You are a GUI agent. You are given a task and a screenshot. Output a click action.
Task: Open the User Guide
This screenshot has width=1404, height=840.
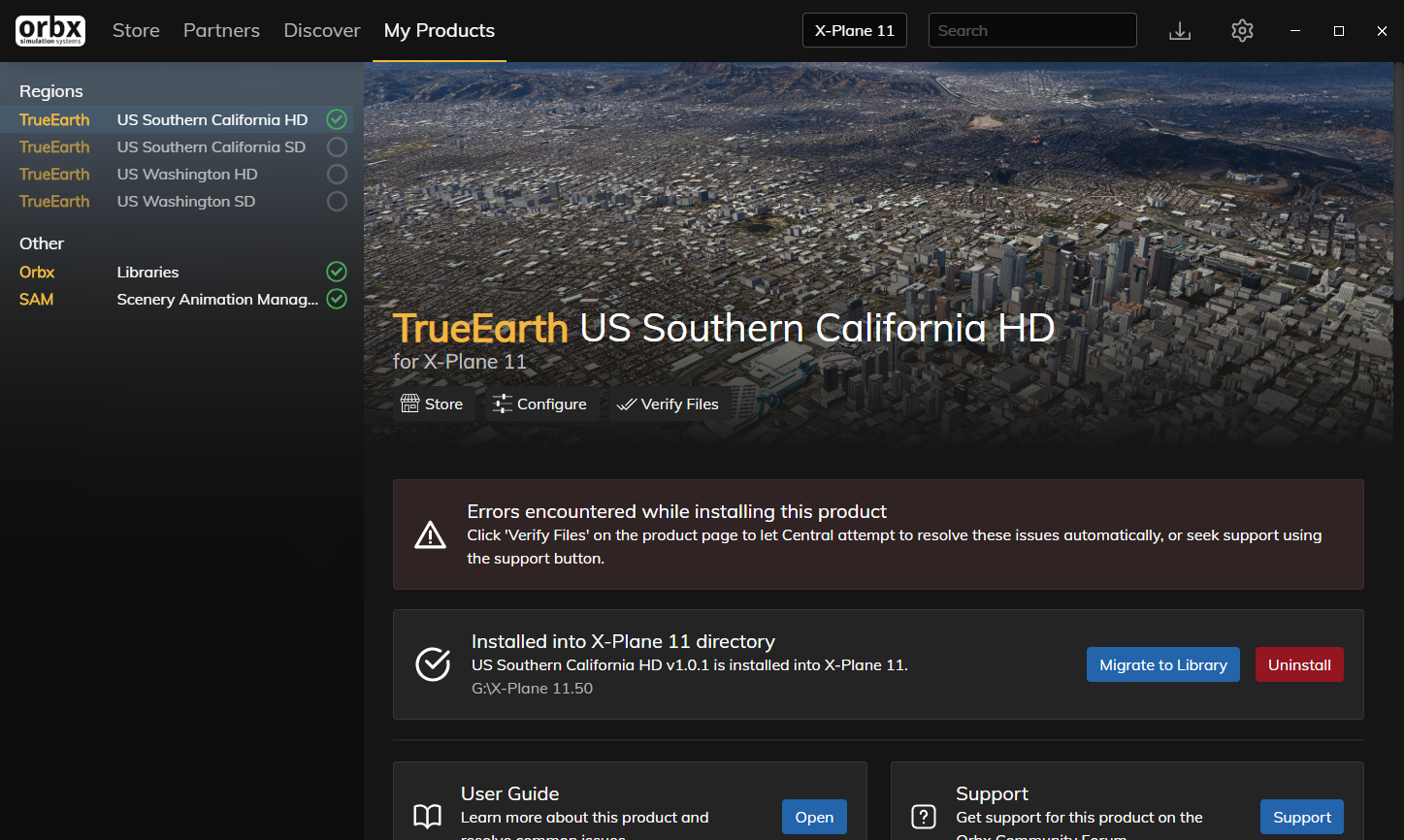[814, 817]
